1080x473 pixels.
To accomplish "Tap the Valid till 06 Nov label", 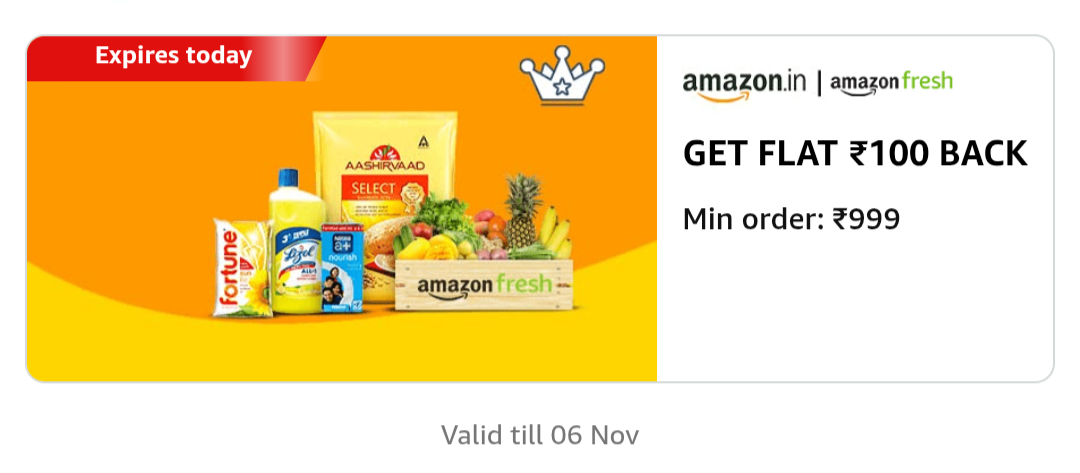I will click(x=540, y=435).
